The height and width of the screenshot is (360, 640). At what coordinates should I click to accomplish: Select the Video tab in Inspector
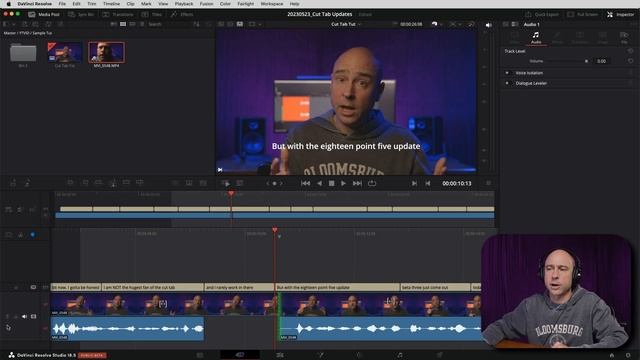pos(514,38)
